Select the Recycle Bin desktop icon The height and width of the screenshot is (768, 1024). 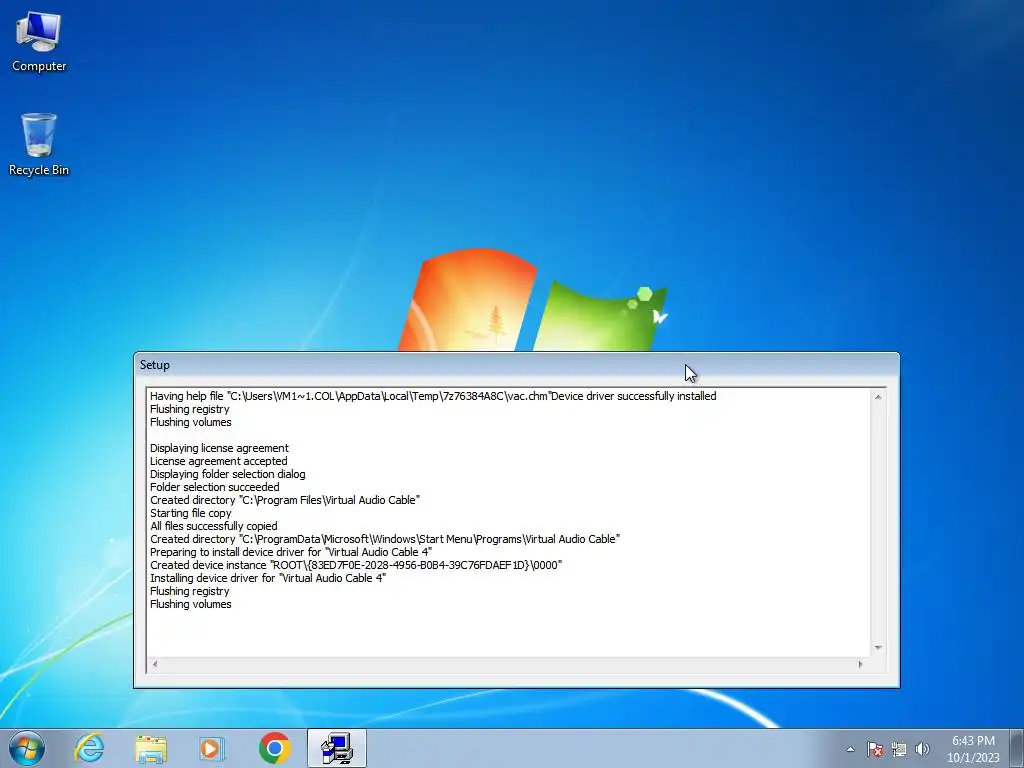pyautogui.click(x=39, y=144)
